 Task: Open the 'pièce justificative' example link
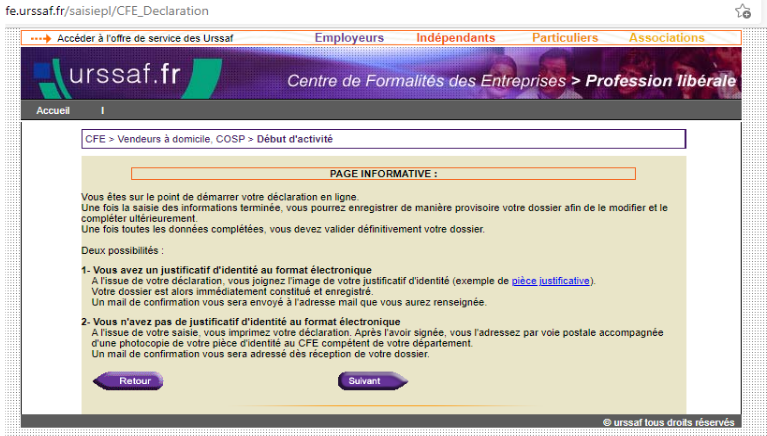550,281
